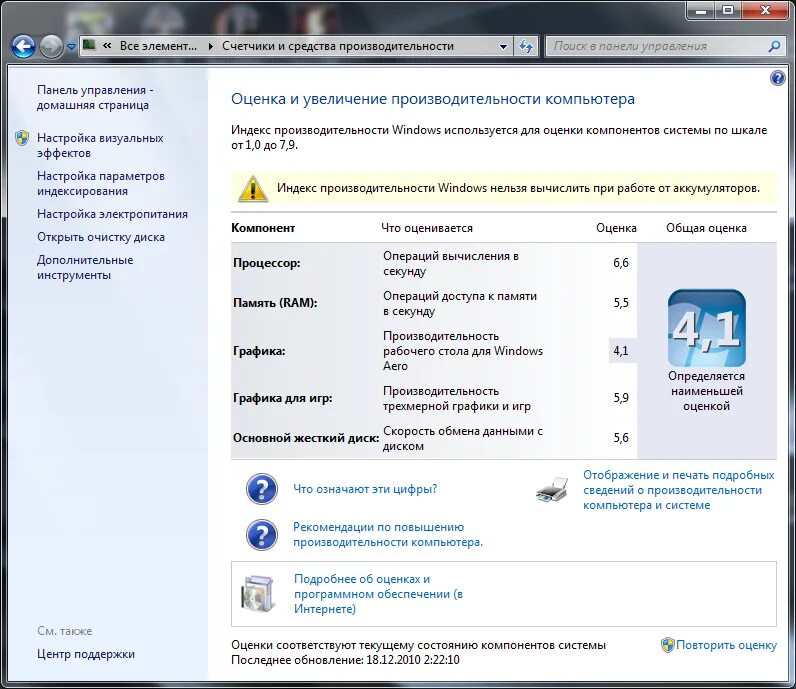Image resolution: width=796 pixels, height=689 pixels.
Task: Click the Последнее обновление date text
Action: (x=345, y=660)
